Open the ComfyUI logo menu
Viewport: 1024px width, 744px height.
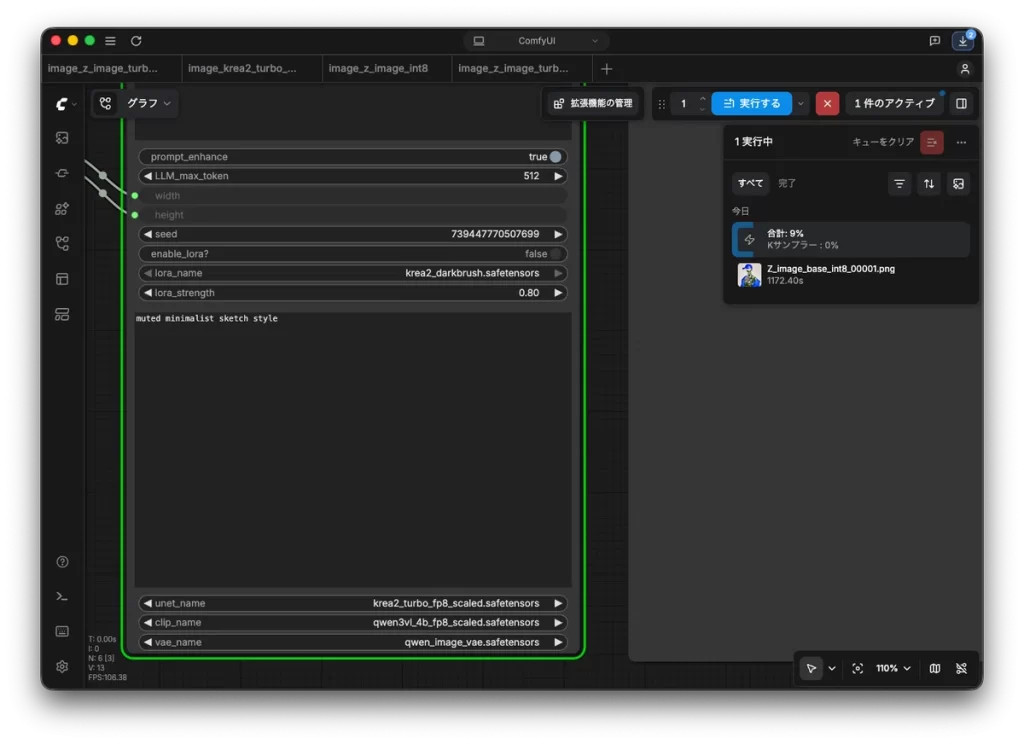click(65, 103)
